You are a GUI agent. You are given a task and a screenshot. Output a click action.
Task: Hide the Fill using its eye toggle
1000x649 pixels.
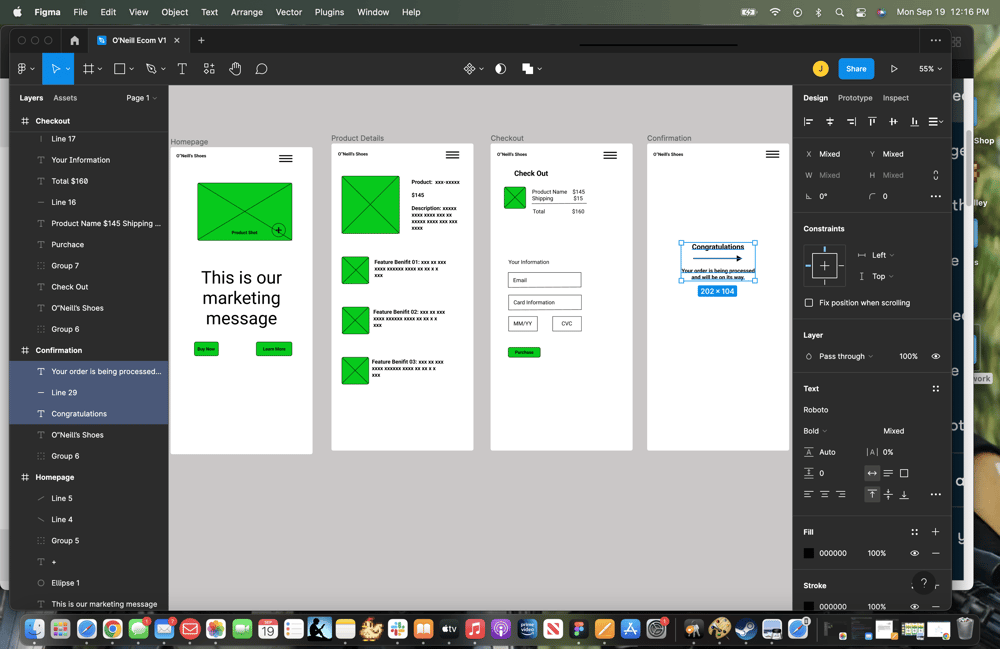[x=913, y=553]
